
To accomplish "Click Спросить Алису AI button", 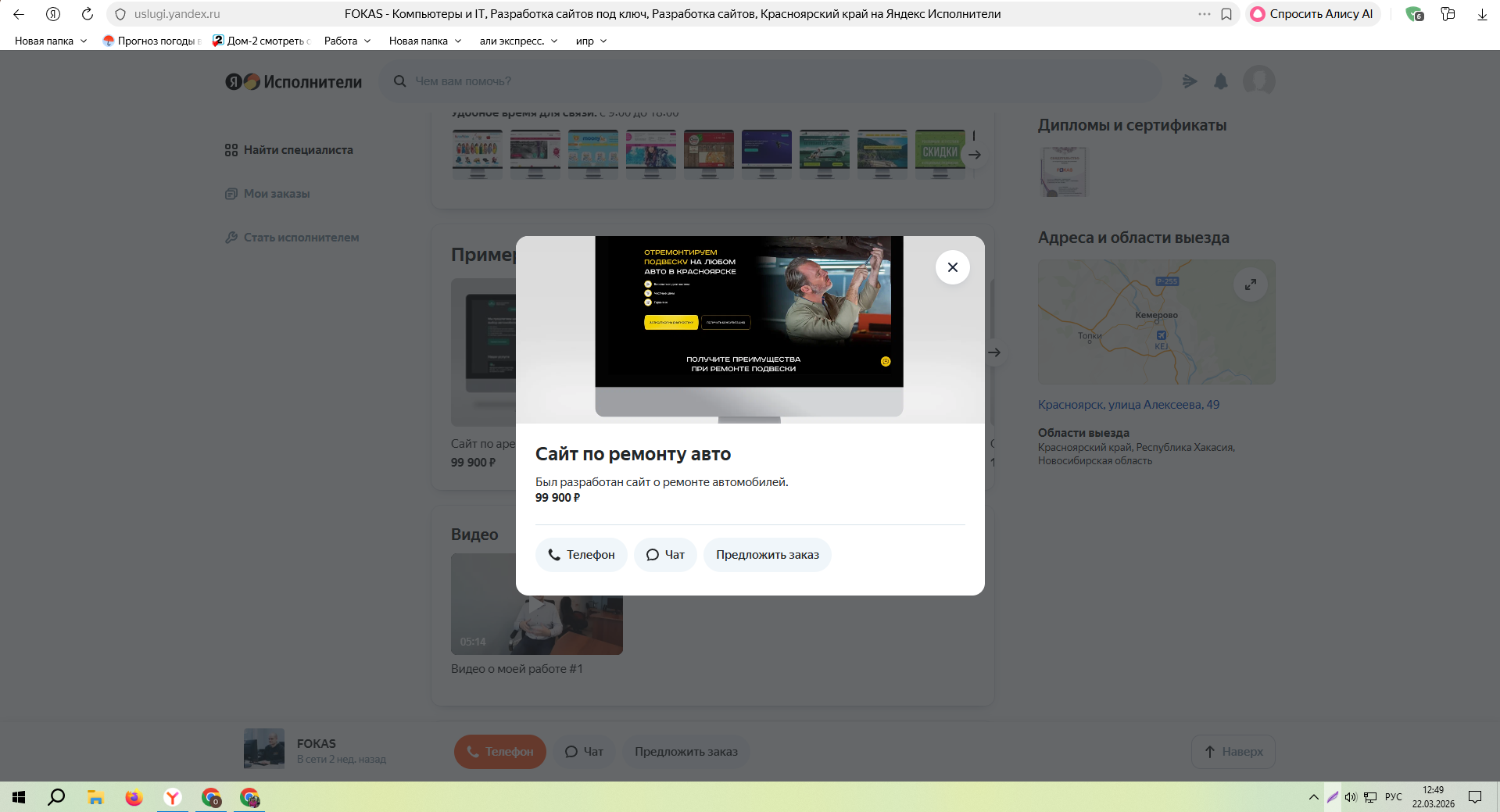I will tap(1312, 14).
